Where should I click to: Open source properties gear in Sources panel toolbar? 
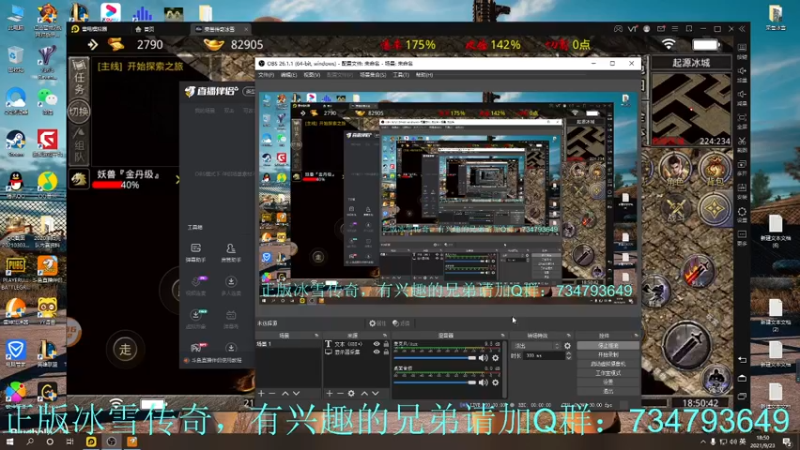(351, 393)
